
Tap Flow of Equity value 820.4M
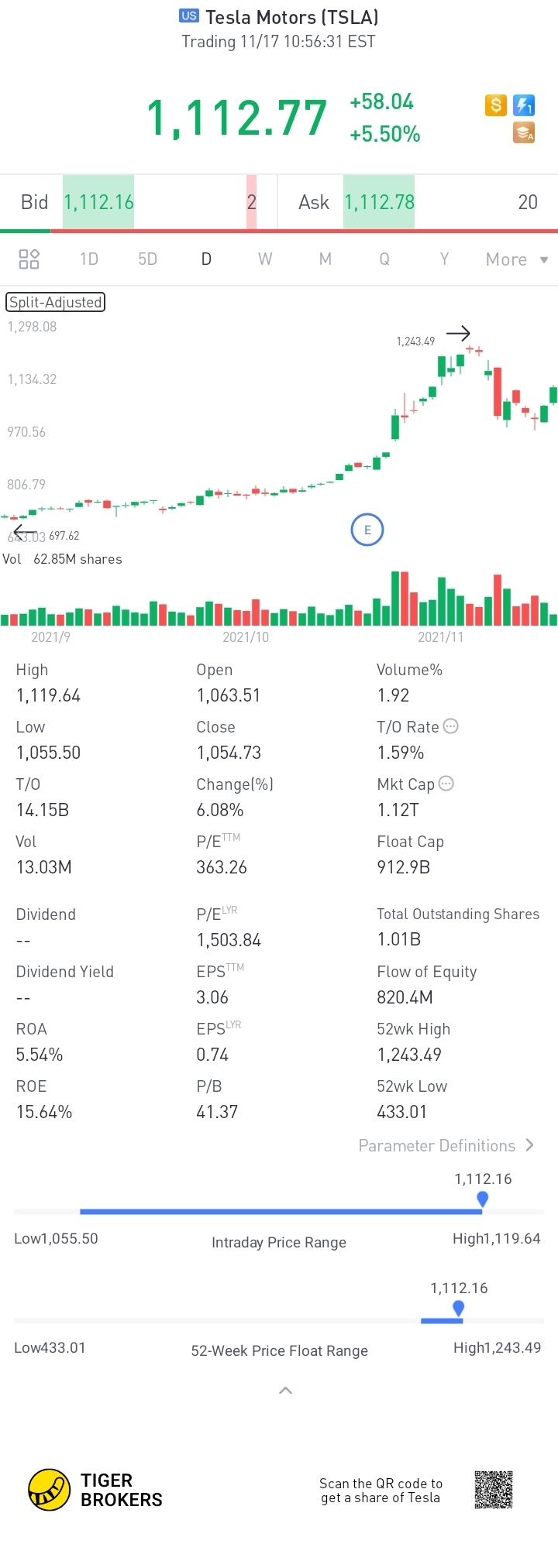click(405, 997)
